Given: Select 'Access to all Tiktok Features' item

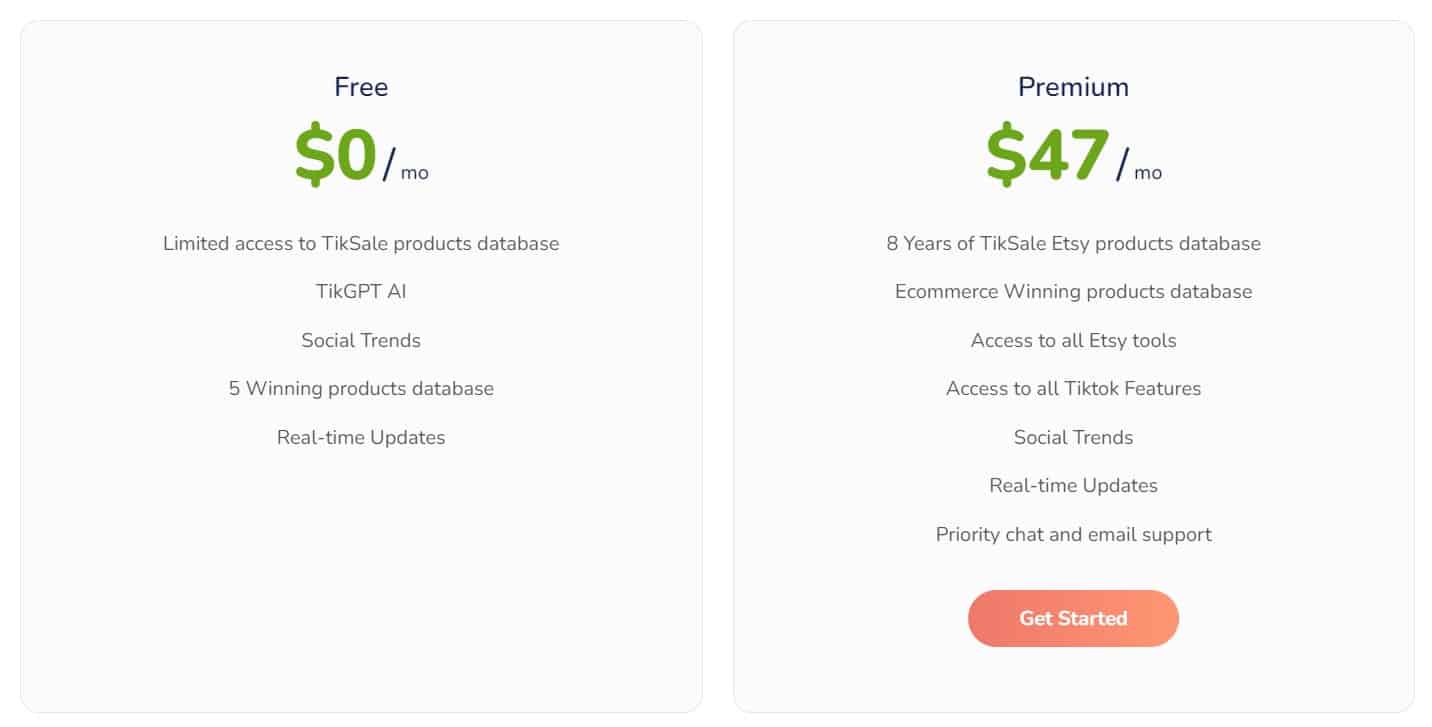Looking at the screenshot, I should (1072, 388).
